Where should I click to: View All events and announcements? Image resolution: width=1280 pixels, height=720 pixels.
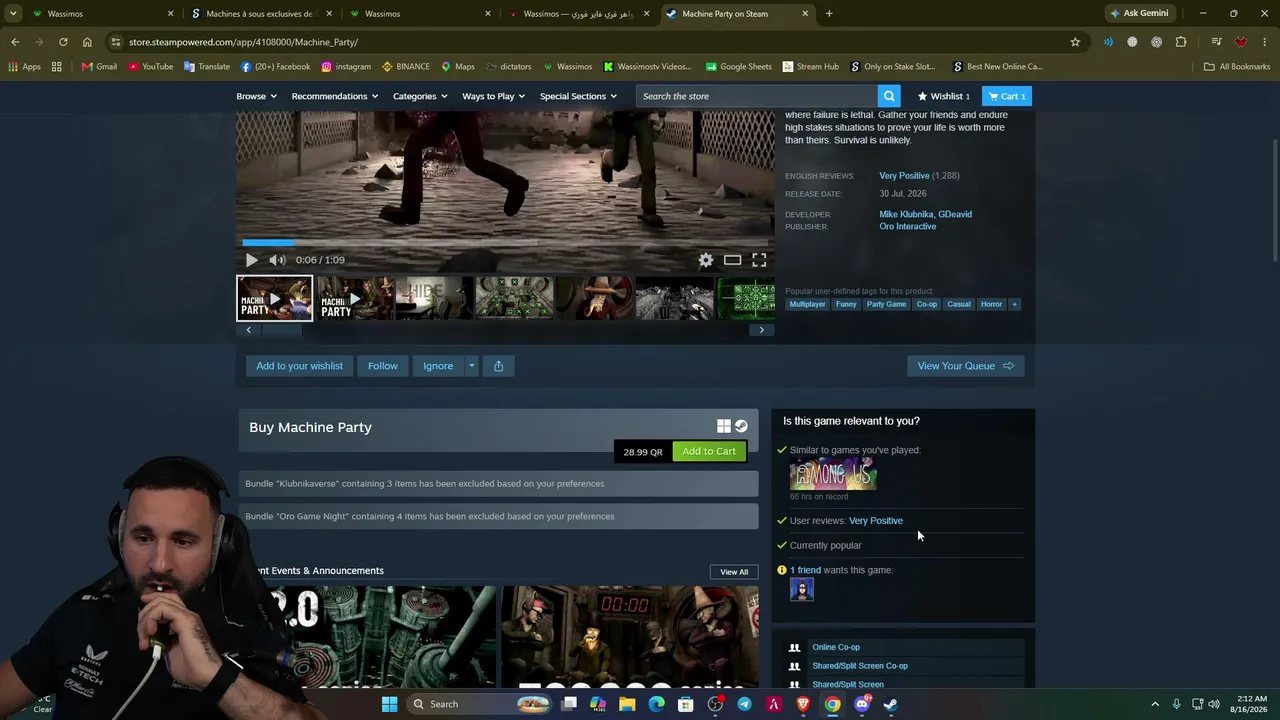tap(734, 572)
